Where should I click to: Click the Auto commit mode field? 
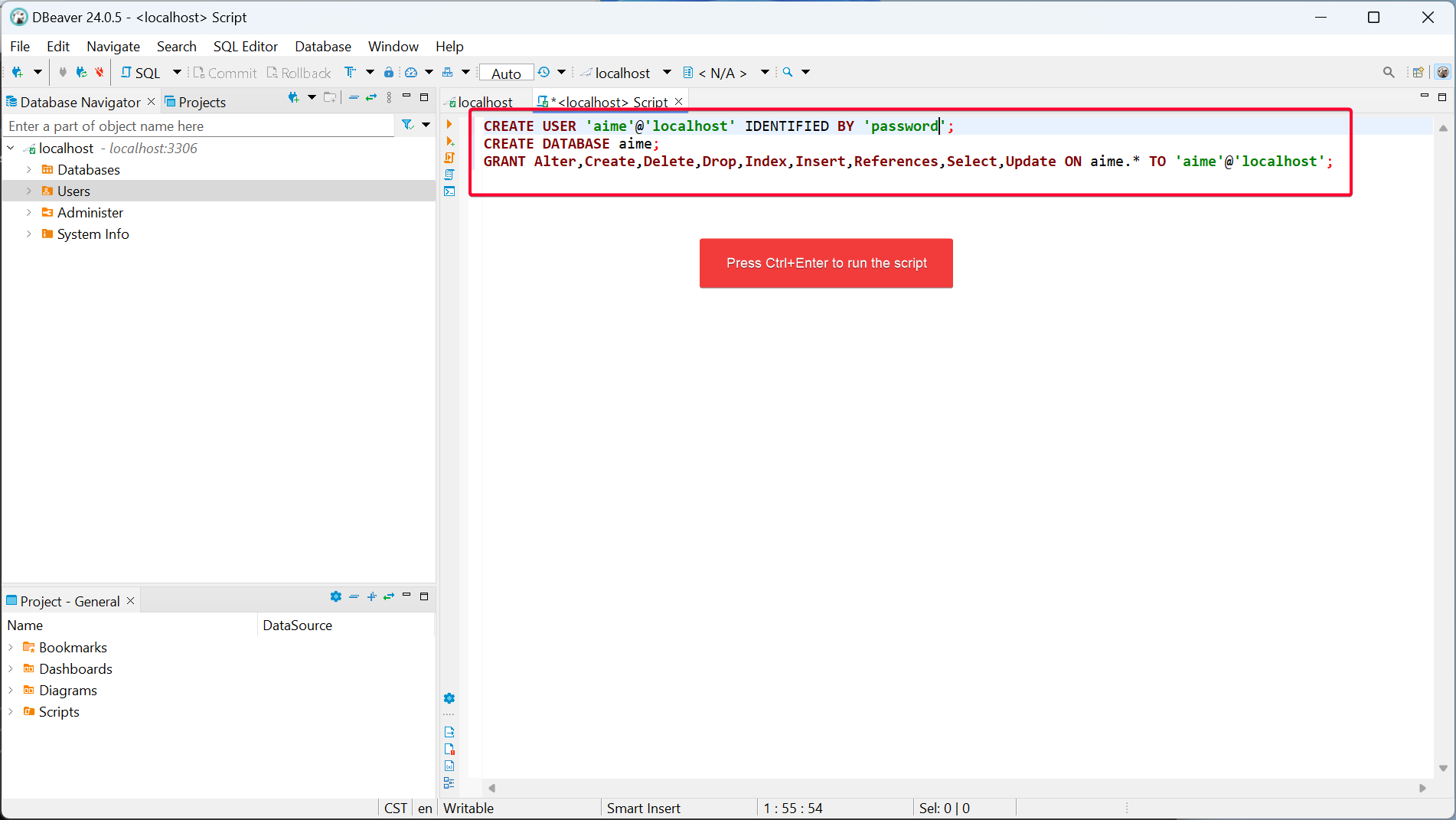506,73
